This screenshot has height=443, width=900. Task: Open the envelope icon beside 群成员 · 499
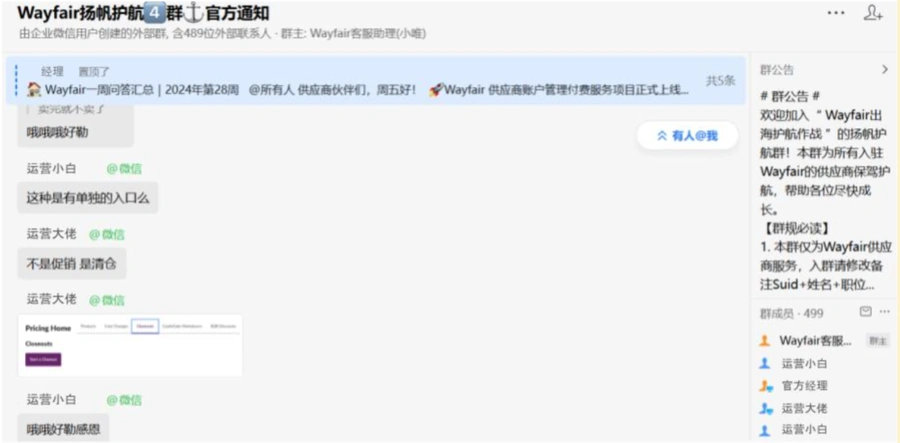click(x=866, y=312)
